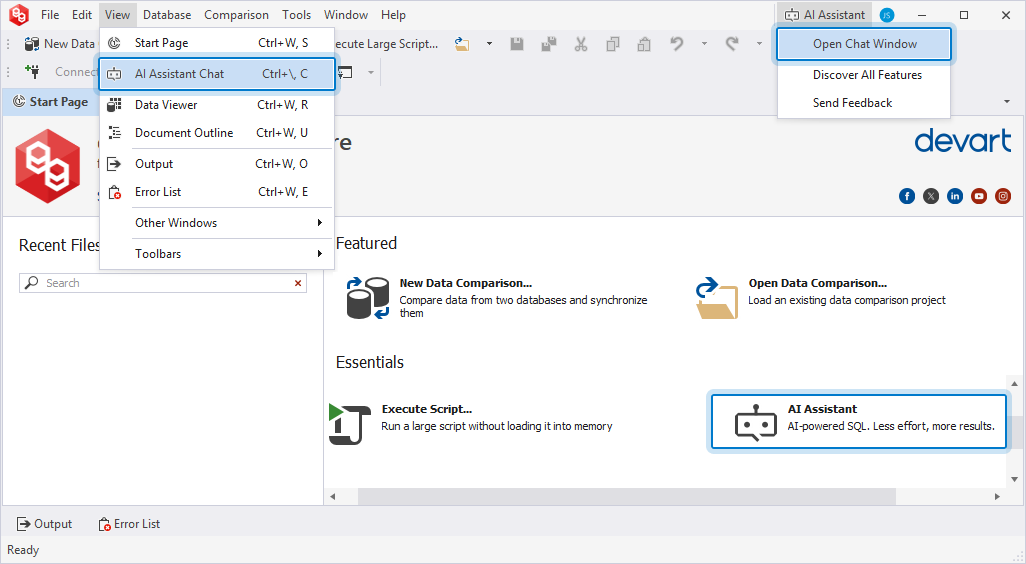Viewport: 1026px width, 564px height.
Task: Click the AI Assistant title bar button
Action: click(824, 14)
